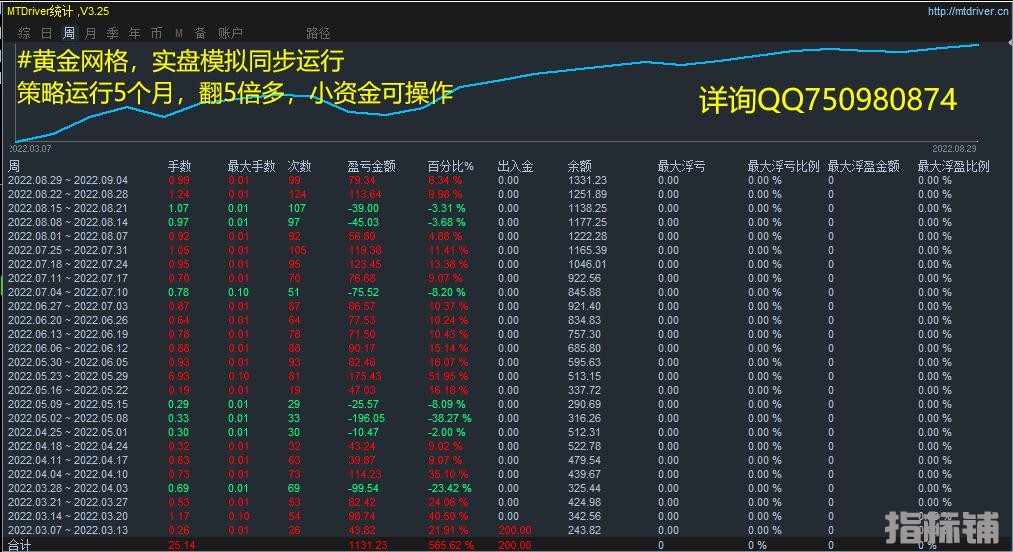
Task: Click the 盈亏金额 column header
Action: pyautogui.click(x=371, y=166)
